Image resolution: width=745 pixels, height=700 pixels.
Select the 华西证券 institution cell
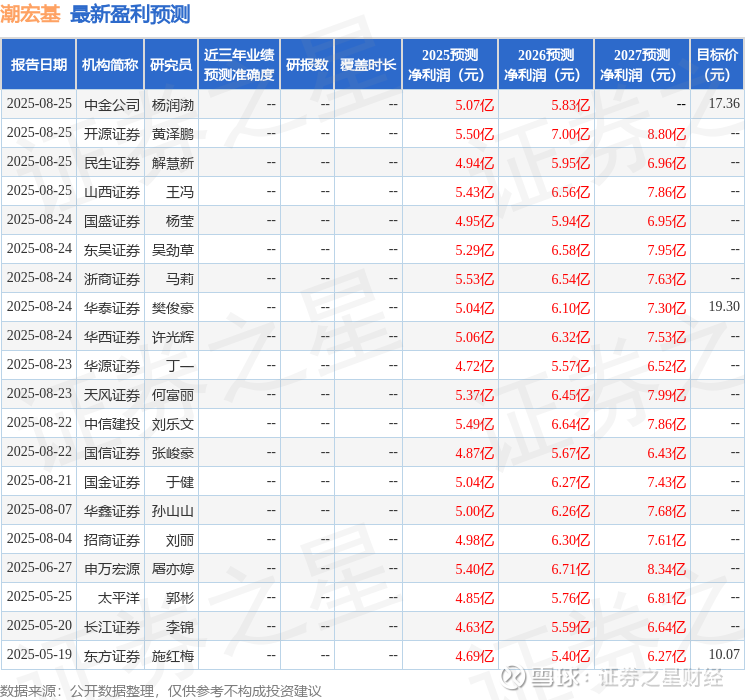pos(112,337)
